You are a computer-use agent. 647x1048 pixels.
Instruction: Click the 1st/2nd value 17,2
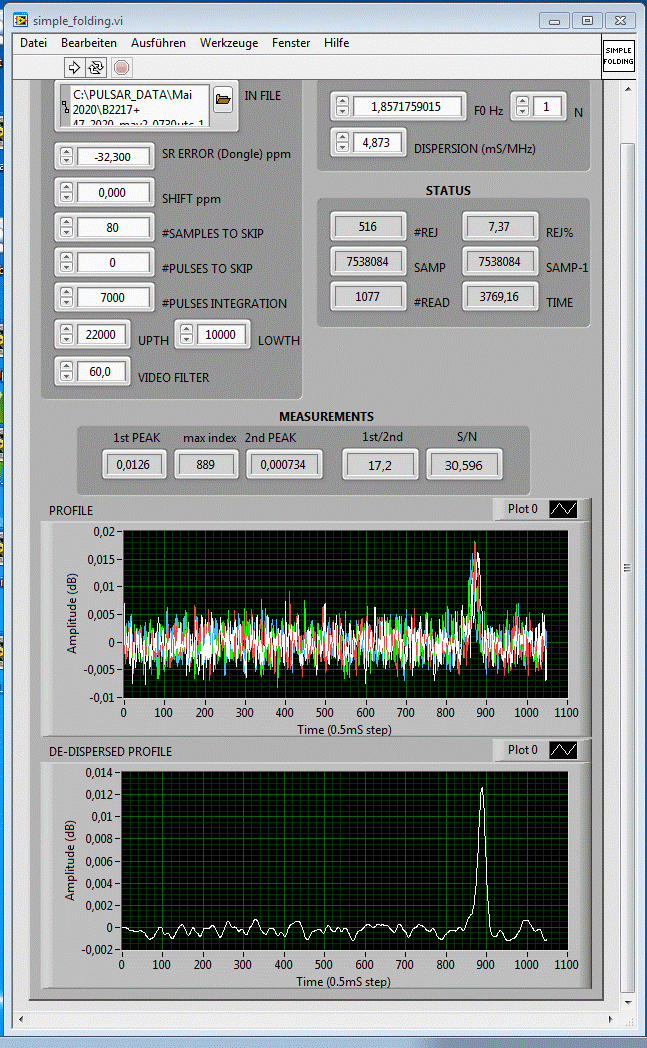[x=380, y=465]
